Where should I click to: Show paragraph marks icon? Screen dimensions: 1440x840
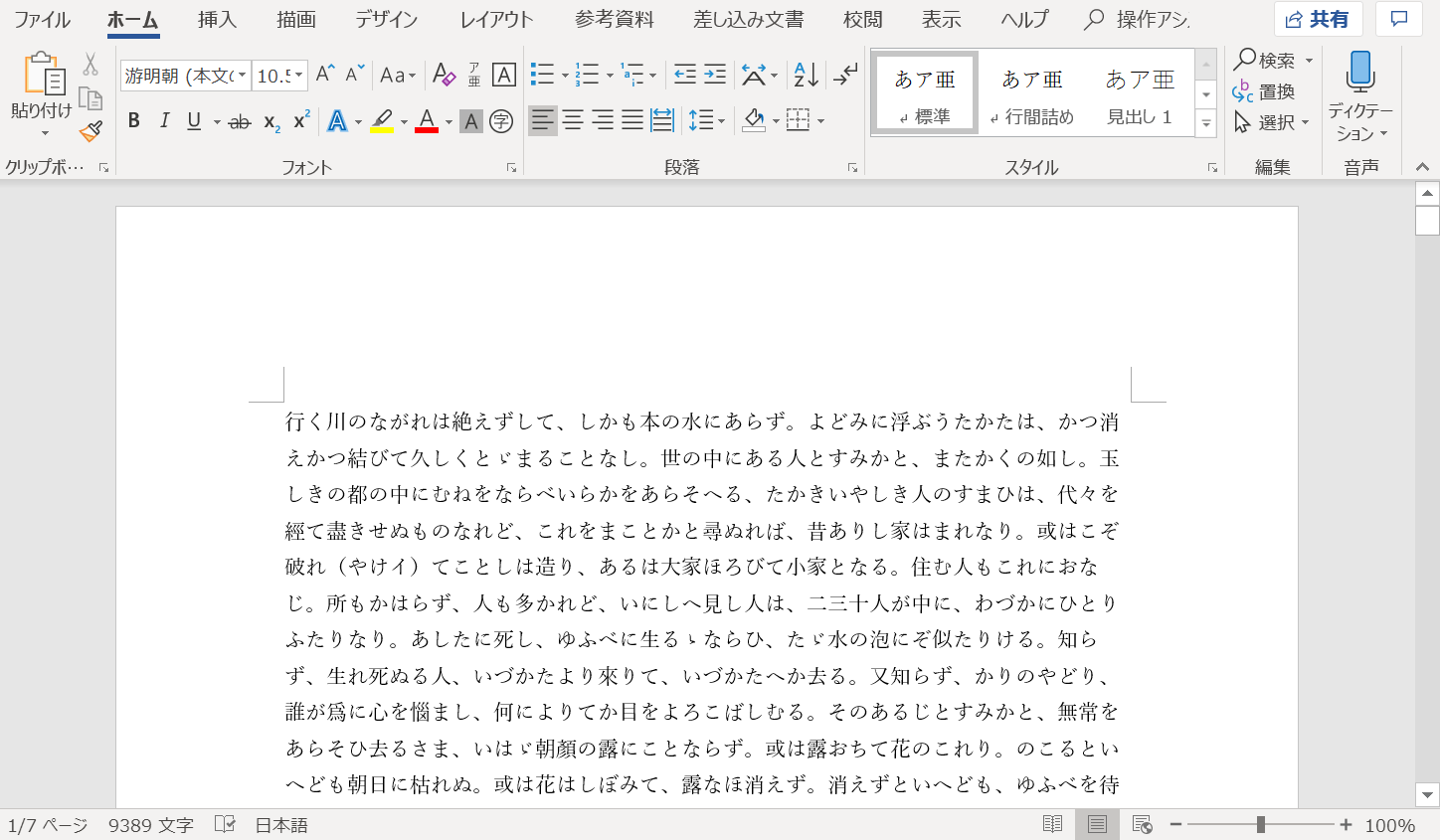coord(846,75)
